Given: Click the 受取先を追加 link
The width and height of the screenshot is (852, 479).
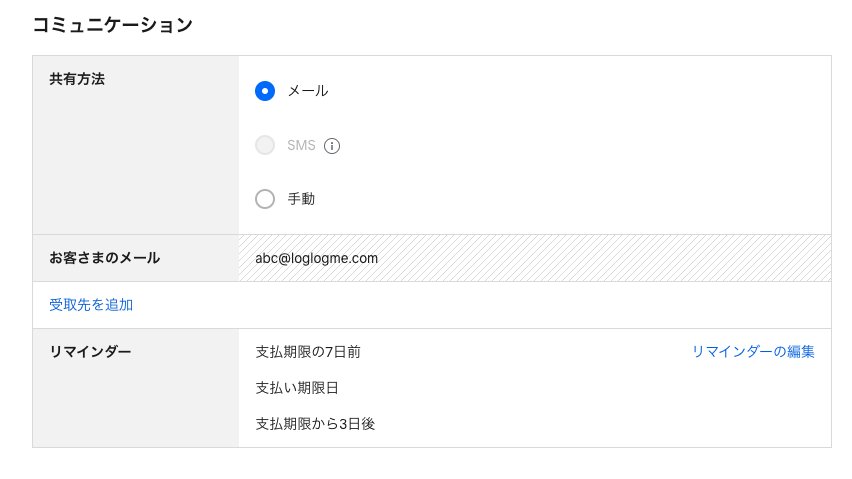Looking at the screenshot, I should point(91,305).
